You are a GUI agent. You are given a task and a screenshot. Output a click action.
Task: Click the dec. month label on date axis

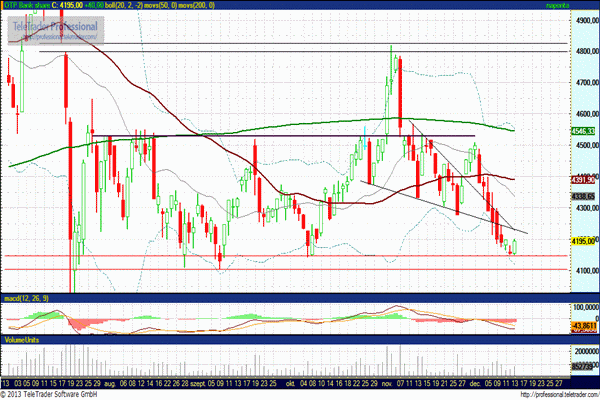tap(475, 383)
